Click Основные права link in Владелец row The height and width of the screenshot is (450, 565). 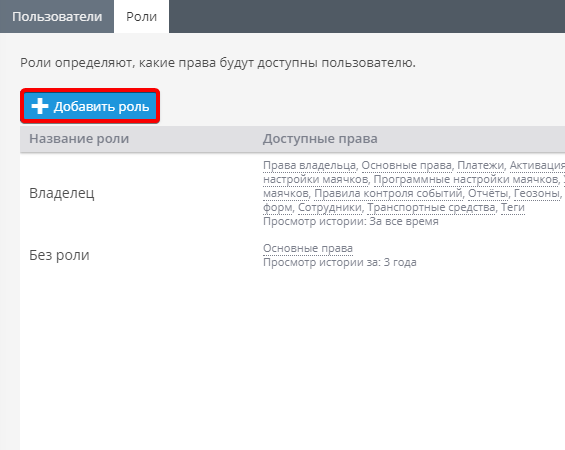[x=406, y=165]
